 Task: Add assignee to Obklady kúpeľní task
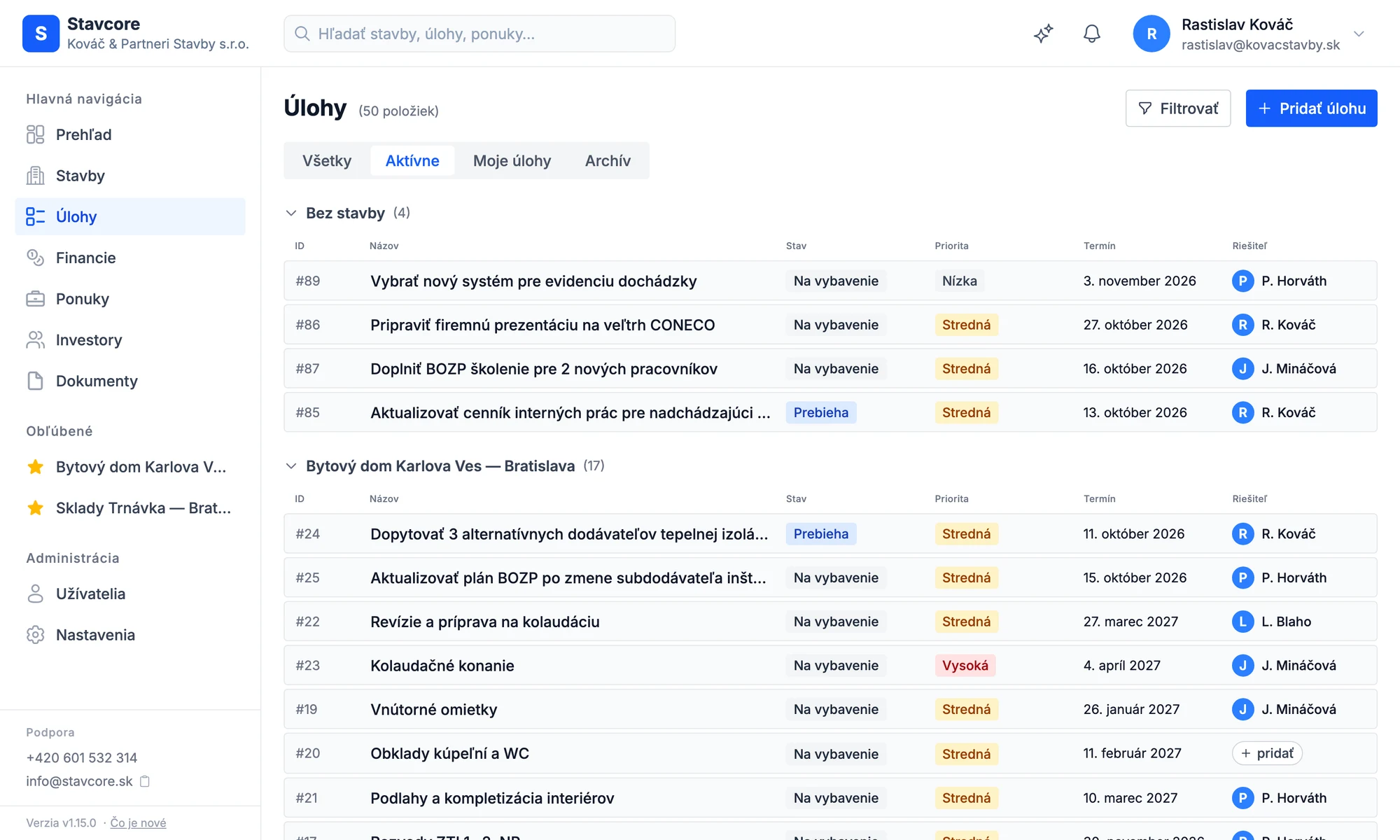point(1267,753)
